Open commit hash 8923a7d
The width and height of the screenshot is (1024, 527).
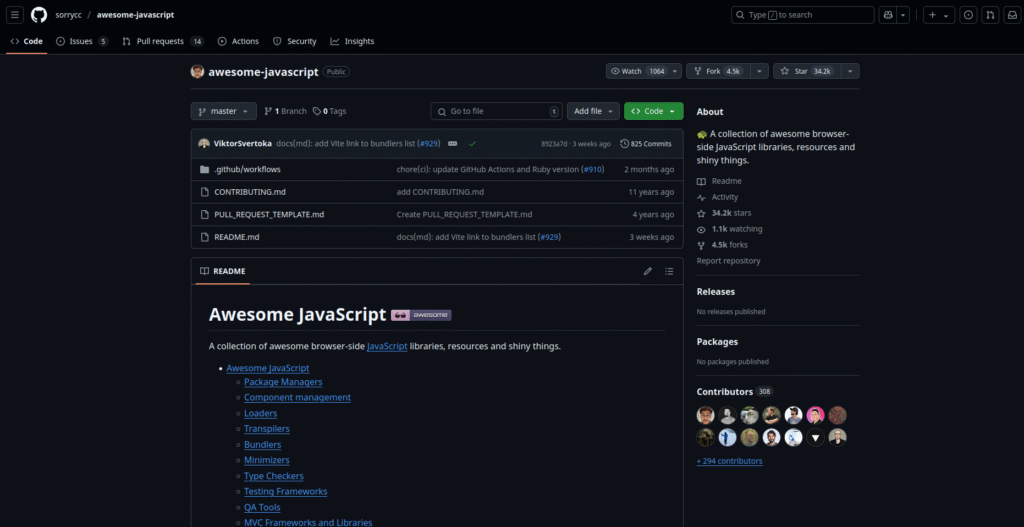pyautogui.click(x=556, y=144)
